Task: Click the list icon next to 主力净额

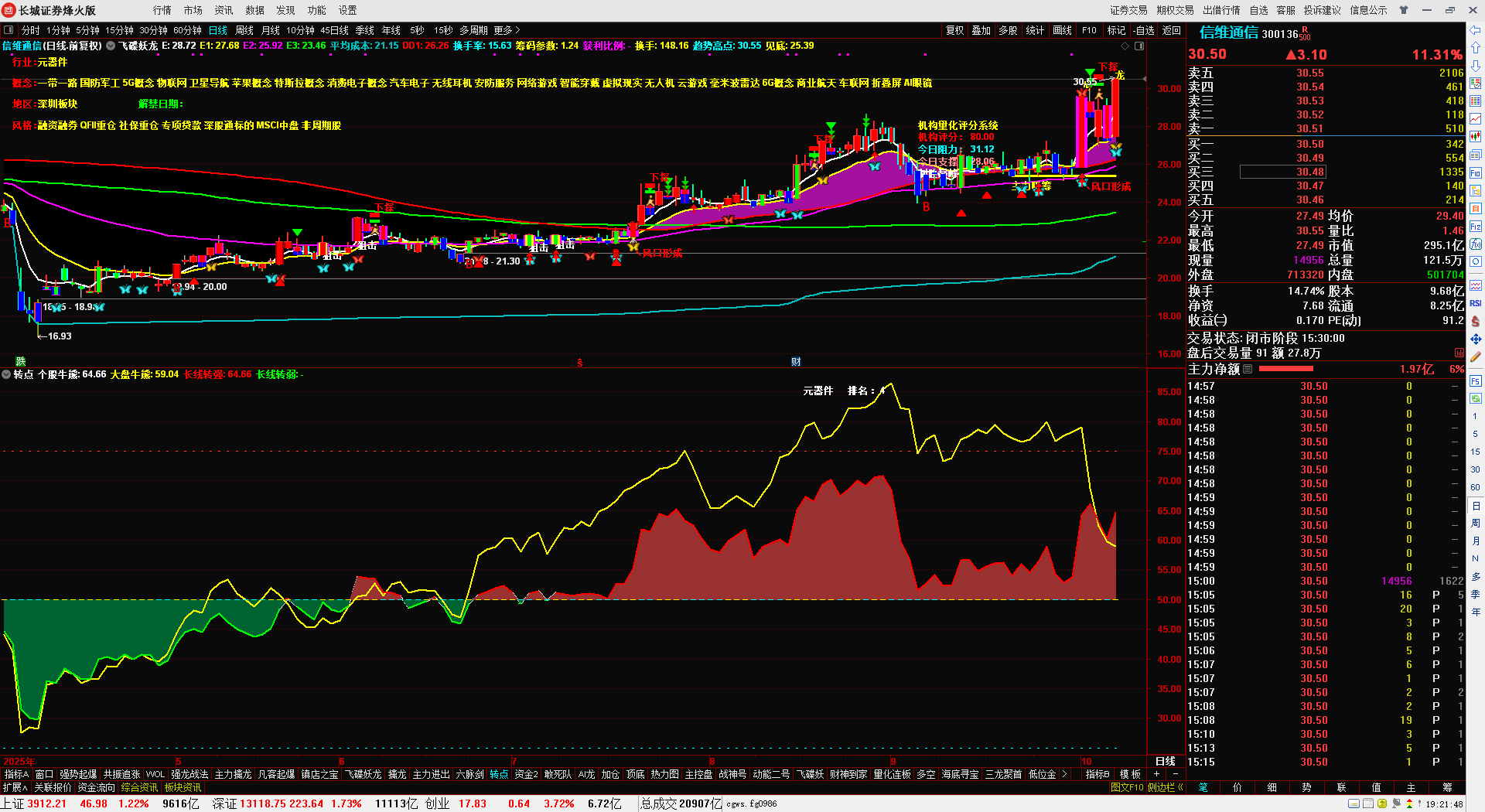Action: coord(1247,369)
